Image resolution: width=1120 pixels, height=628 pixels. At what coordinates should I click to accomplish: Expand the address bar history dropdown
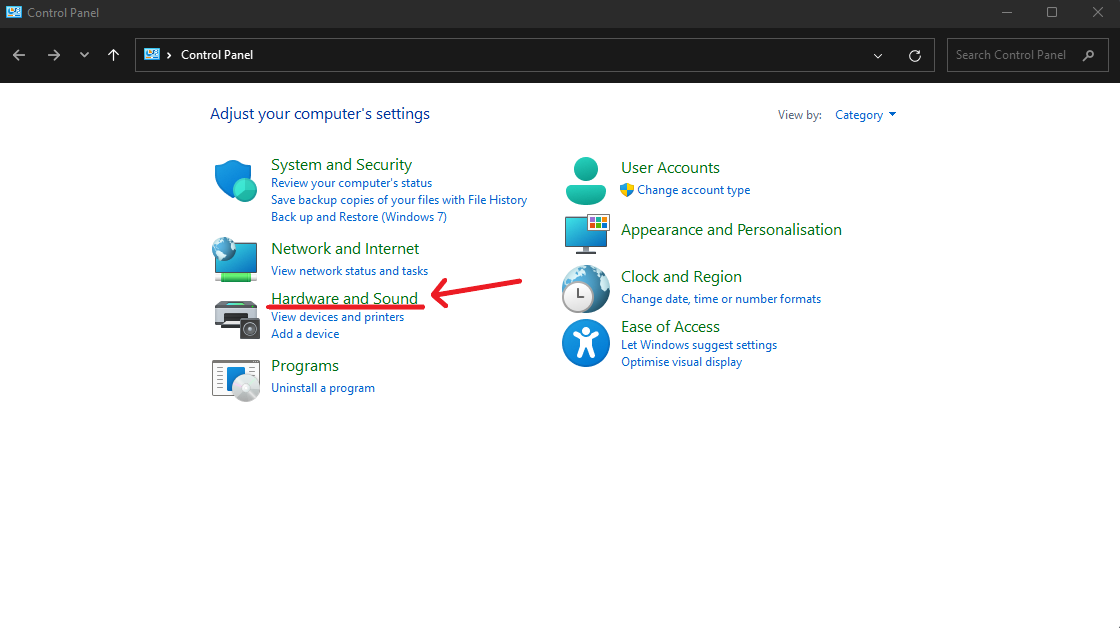[x=878, y=55]
